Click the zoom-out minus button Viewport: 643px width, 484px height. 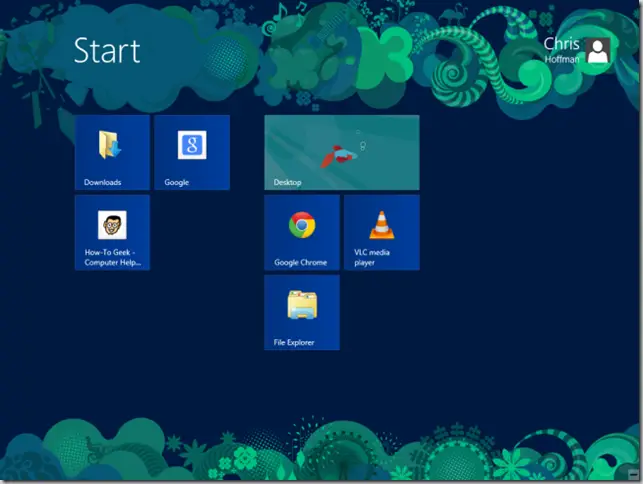click(x=633, y=474)
